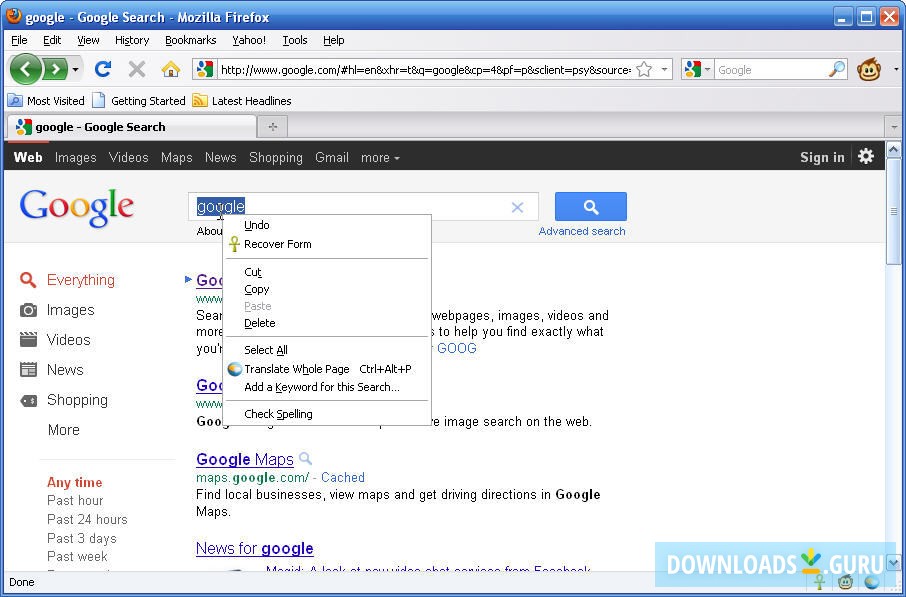Open the back/forward history dropdown arrow
Image resolution: width=906 pixels, height=597 pixels.
75,70
